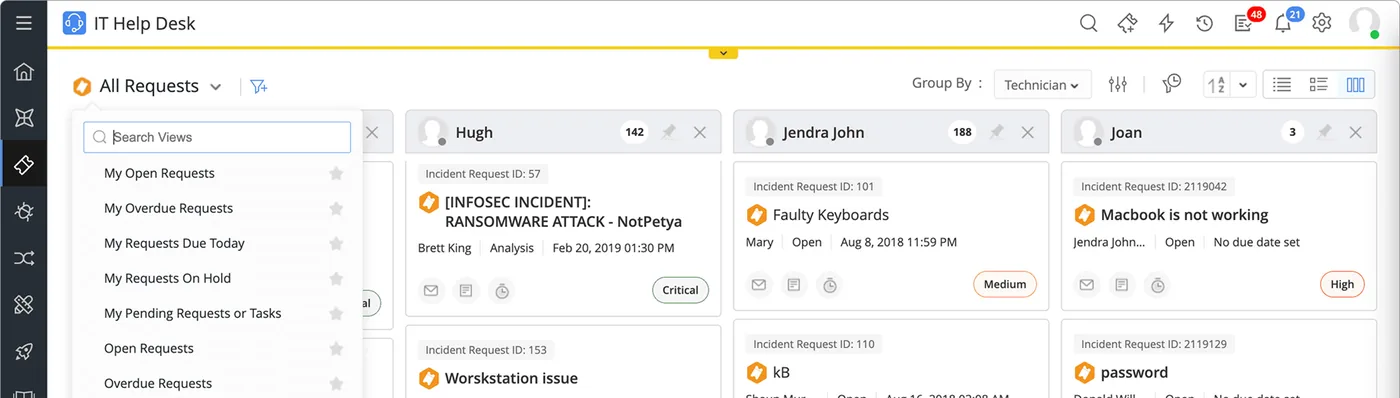Open the Worskstation issue request
The width and height of the screenshot is (1400, 398).
511,378
